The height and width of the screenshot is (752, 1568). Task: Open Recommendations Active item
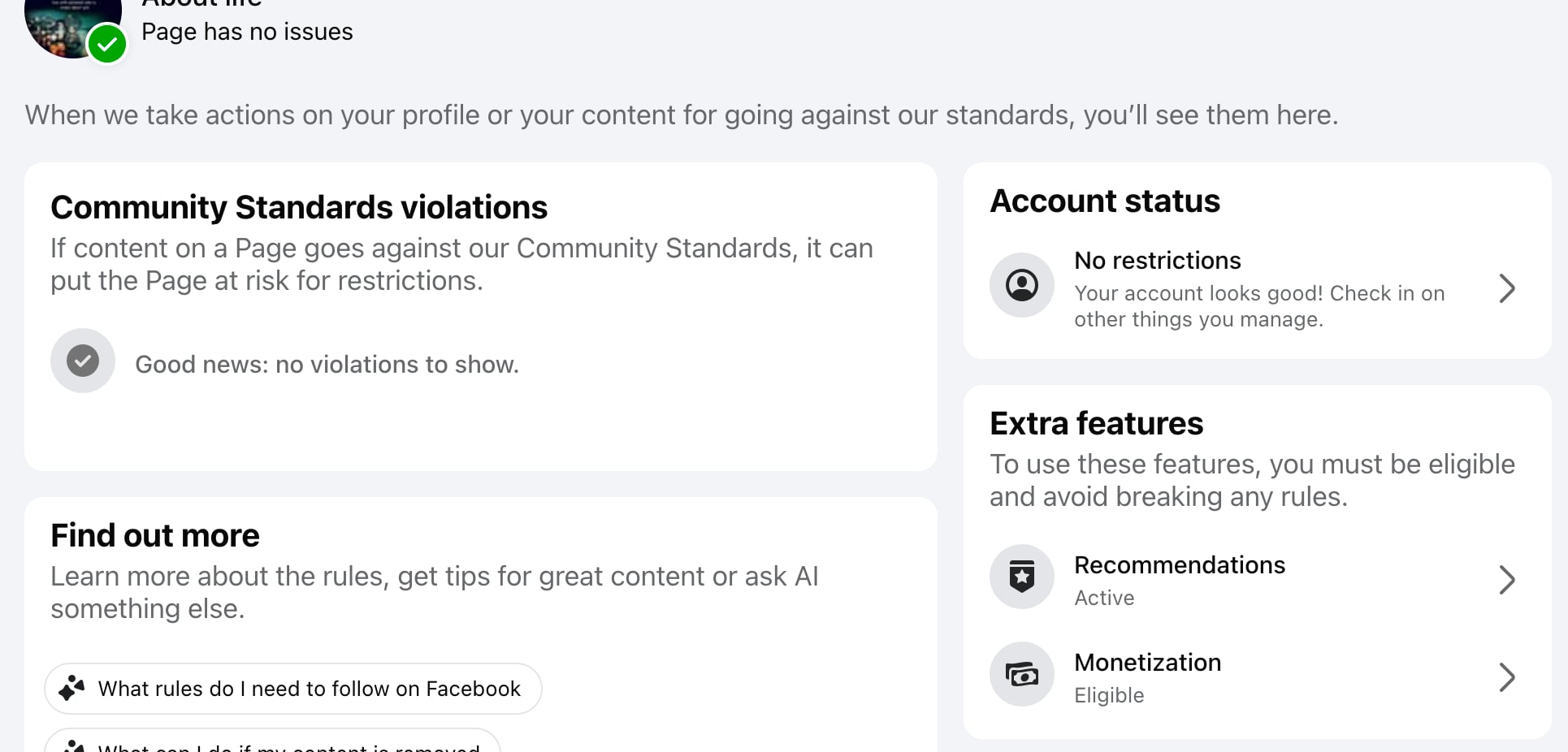click(1257, 580)
